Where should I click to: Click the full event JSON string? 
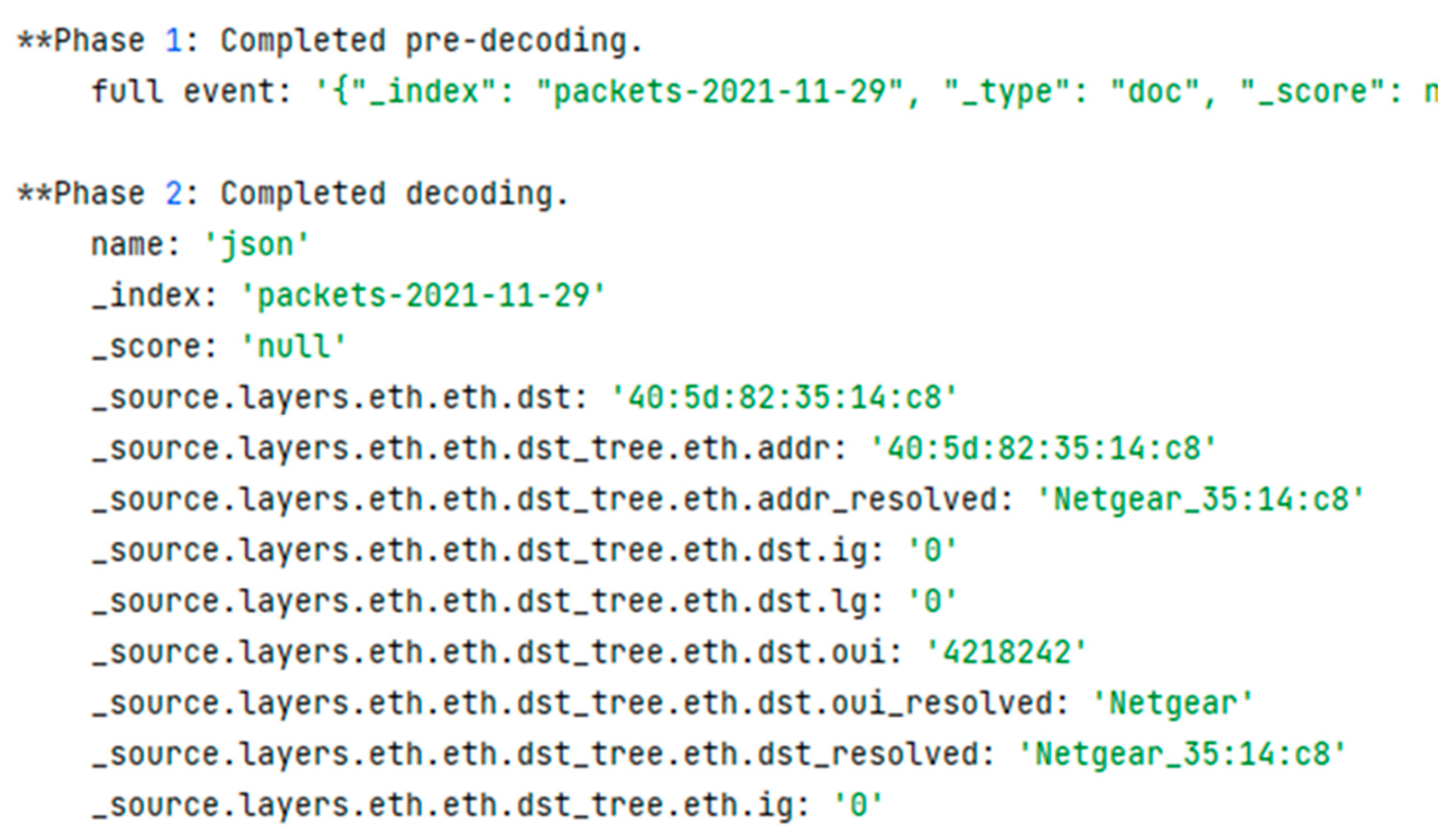876,92
